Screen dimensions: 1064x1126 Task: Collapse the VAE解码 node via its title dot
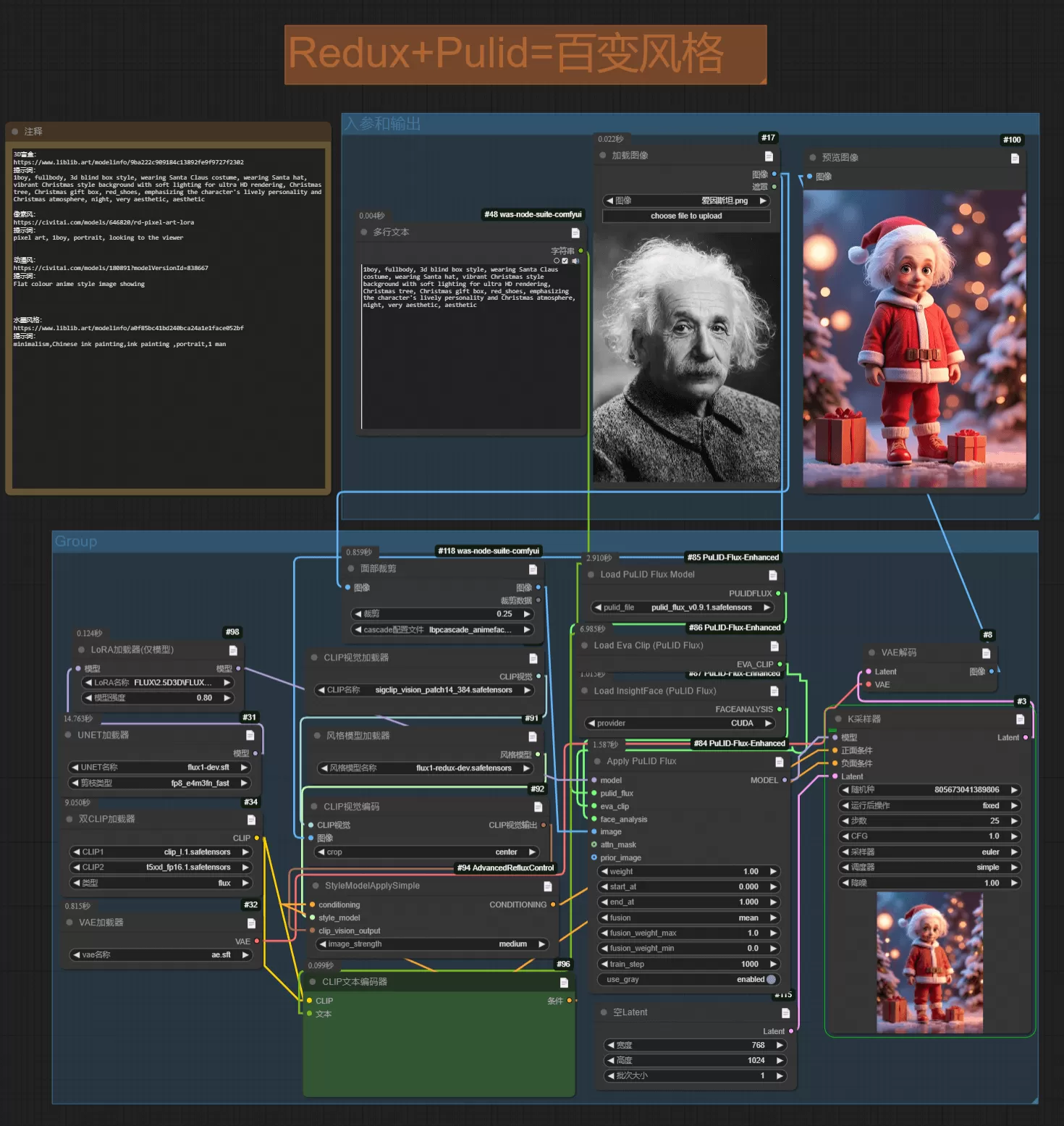[x=871, y=652]
